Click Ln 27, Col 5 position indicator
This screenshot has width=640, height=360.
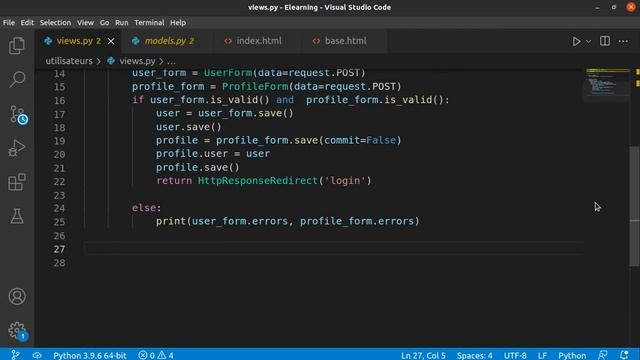pos(423,355)
